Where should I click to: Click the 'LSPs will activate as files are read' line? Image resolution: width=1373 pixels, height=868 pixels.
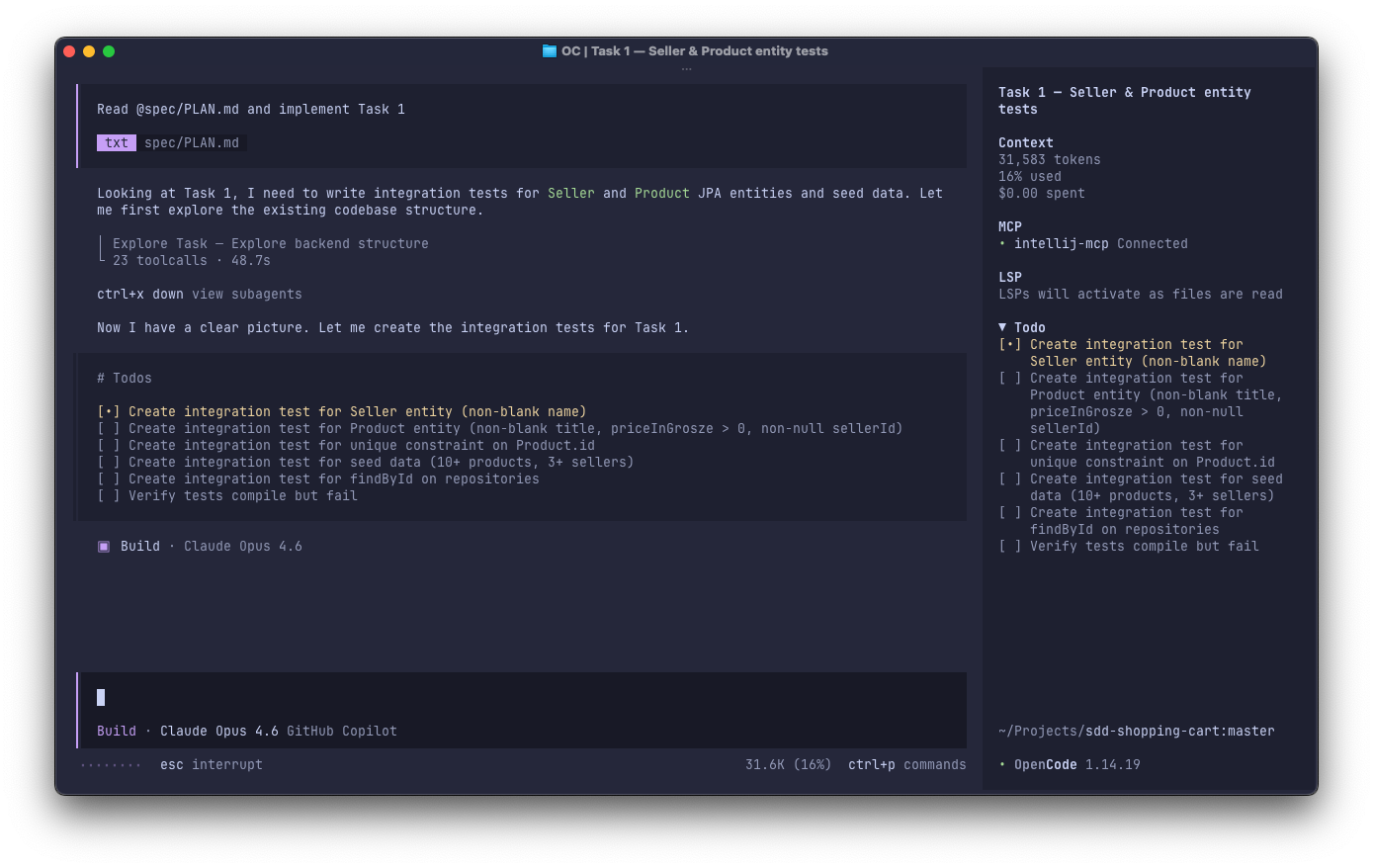pos(1141,294)
